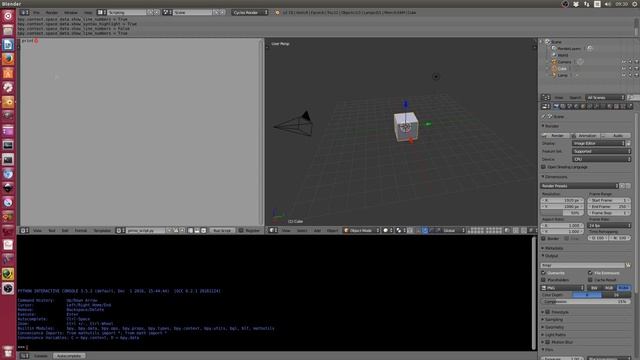Click the Python console editor type icon
The width and height of the screenshot is (640, 360).
[24, 356]
